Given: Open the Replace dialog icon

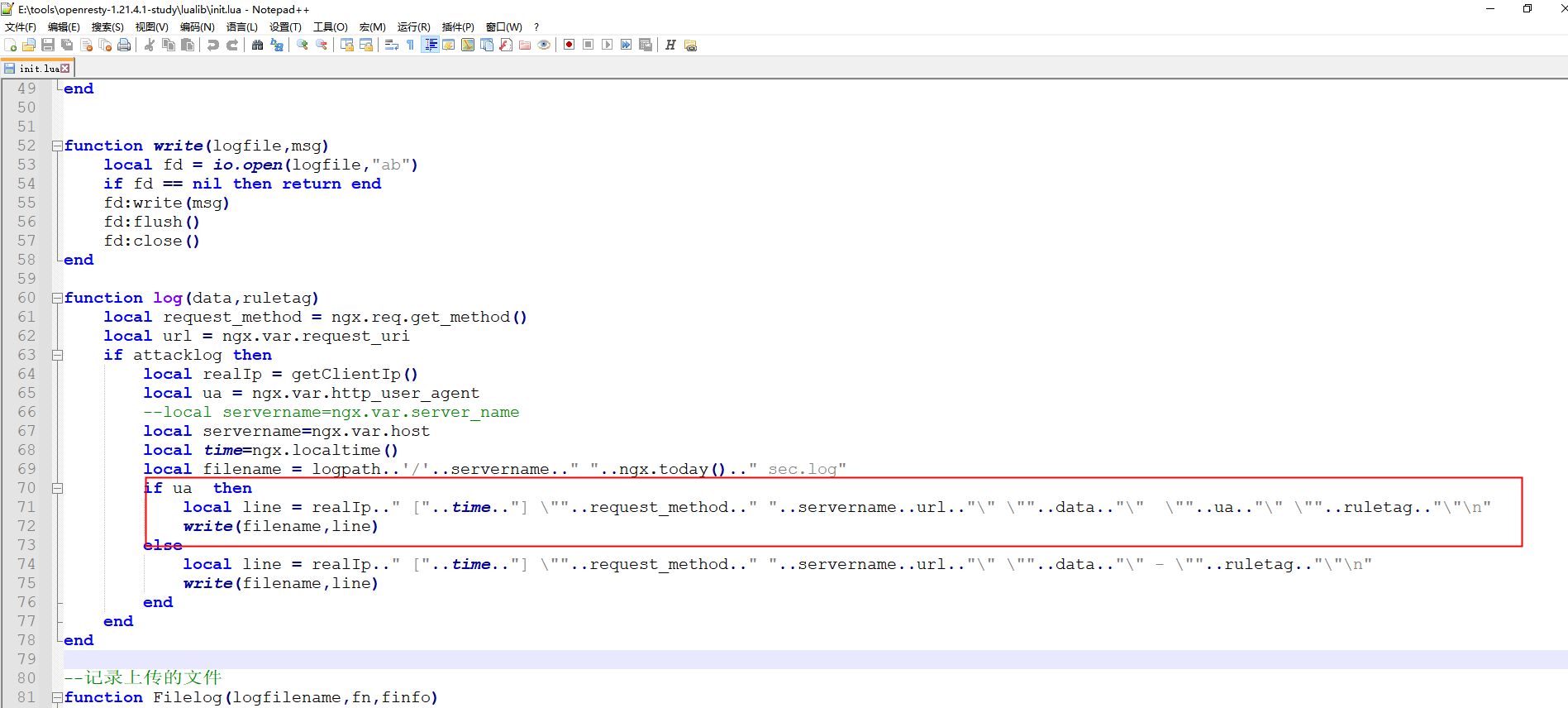Looking at the screenshot, I should click(277, 45).
